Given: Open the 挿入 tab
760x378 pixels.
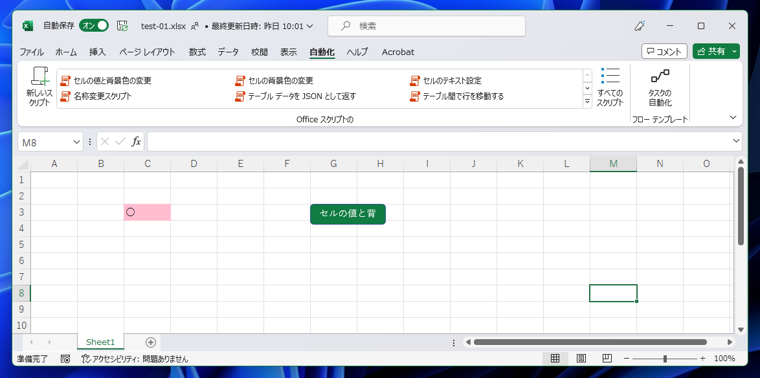Looking at the screenshot, I should pyautogui.click(x=97, y=52).
